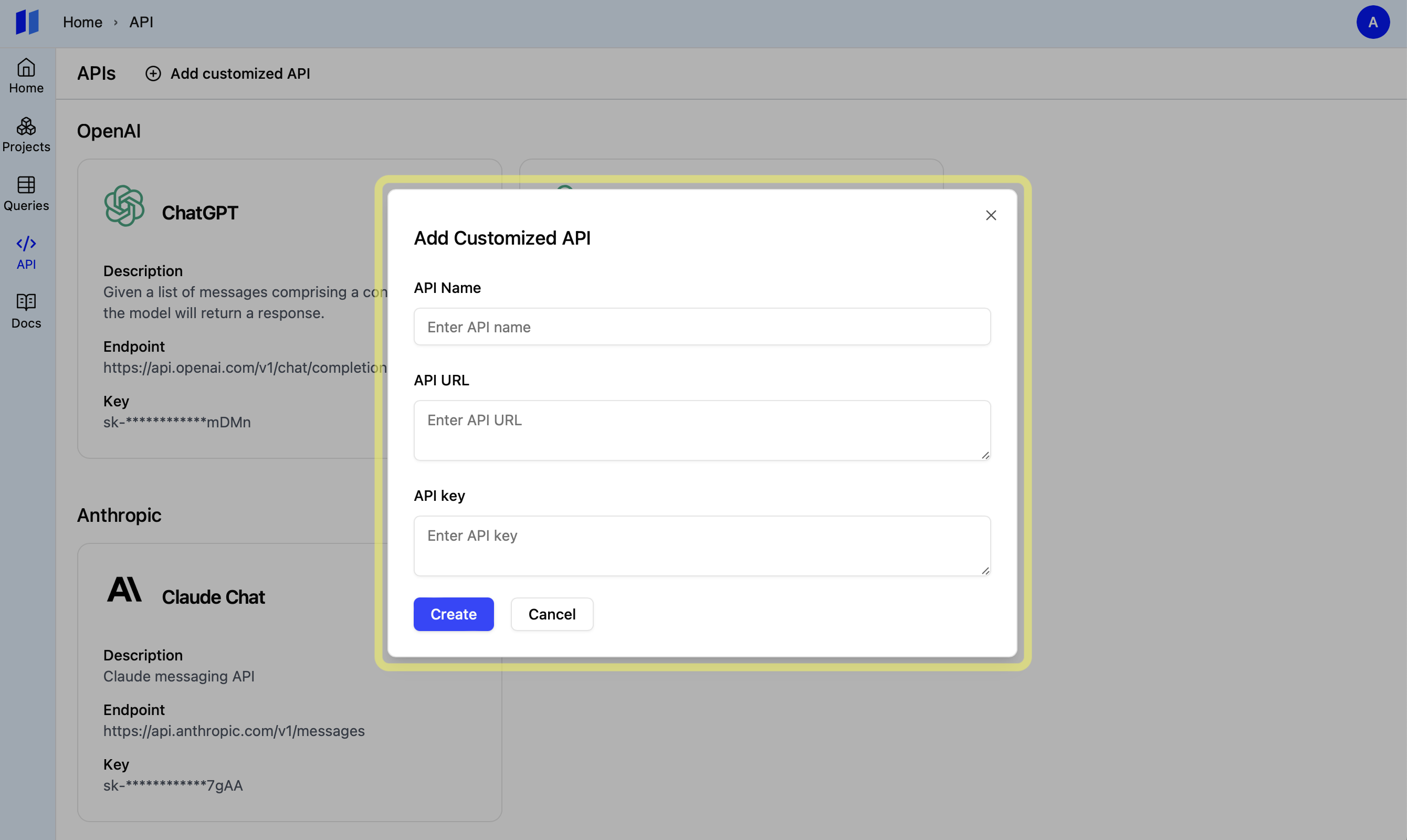Grab the API URL textarea resize handle
Image resolution: width=1407 pixels, height=840 pixels.
985,455
